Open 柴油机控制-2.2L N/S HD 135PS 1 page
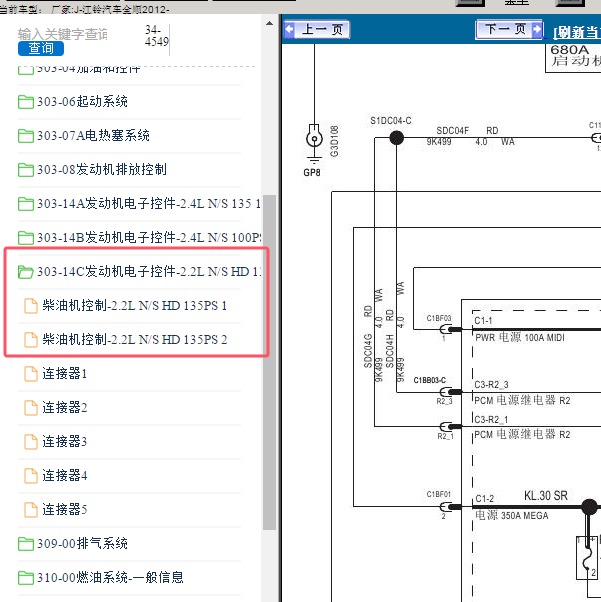The image size is (601, 602). 134,306
